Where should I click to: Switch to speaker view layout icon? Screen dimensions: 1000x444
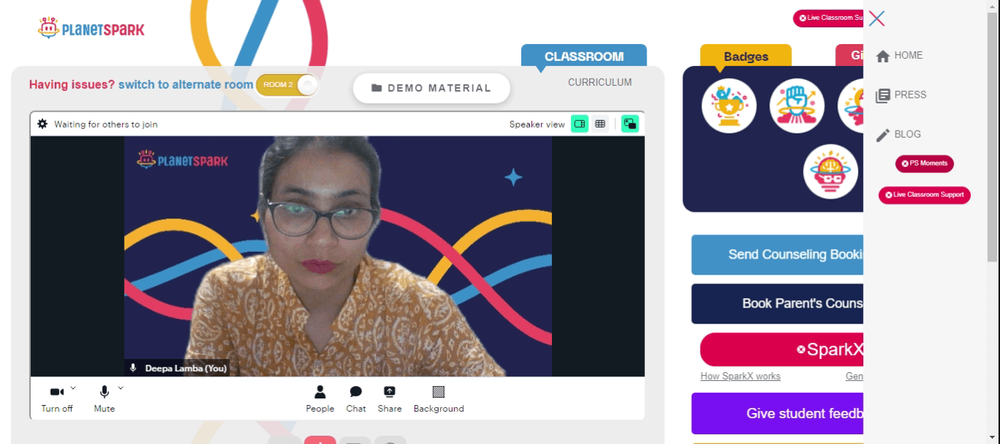[x=579, y=124]
